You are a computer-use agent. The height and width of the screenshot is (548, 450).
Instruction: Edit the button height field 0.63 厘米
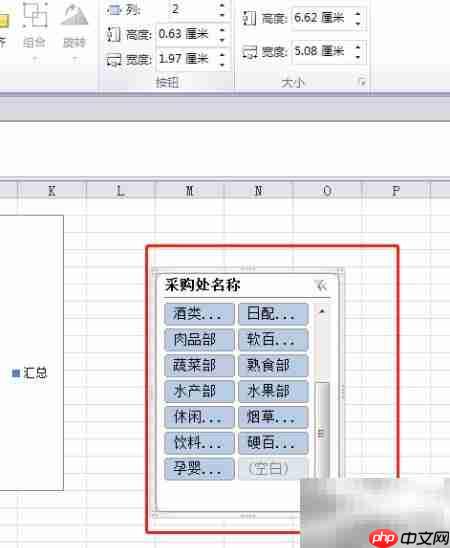[x=187, y=34]
